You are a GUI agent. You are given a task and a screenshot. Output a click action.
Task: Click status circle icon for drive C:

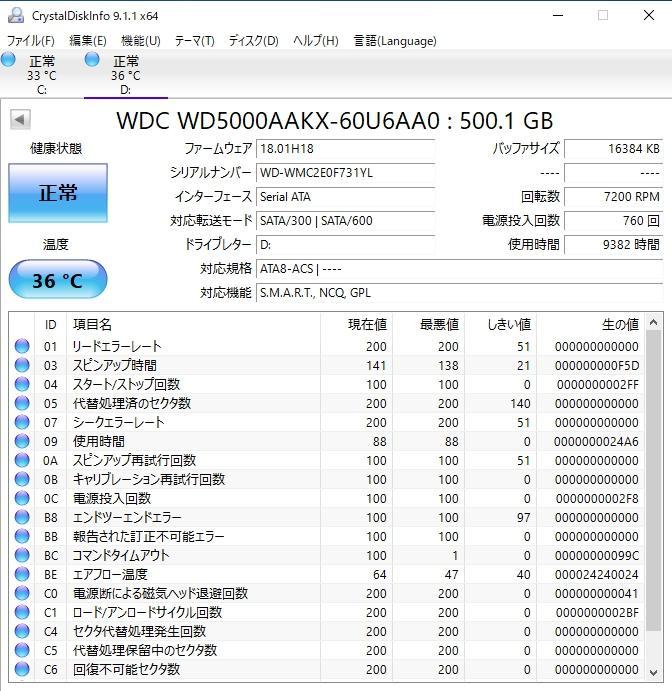pos(8,60)
